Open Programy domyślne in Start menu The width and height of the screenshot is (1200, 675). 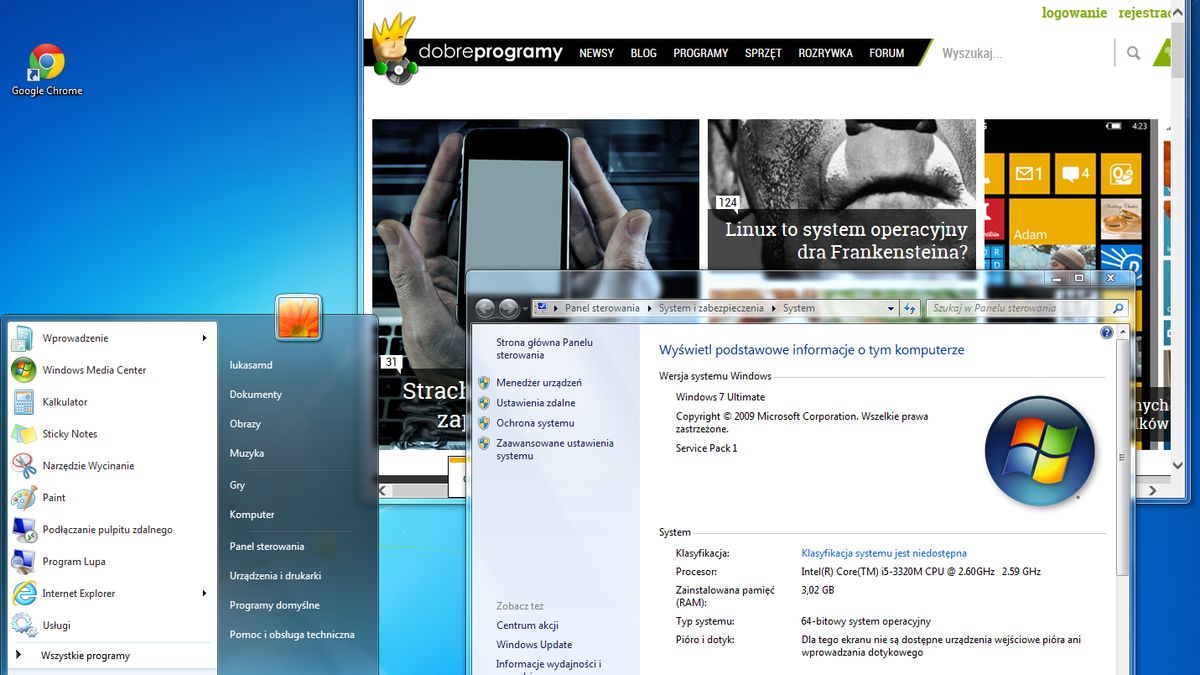click(275, 606)
